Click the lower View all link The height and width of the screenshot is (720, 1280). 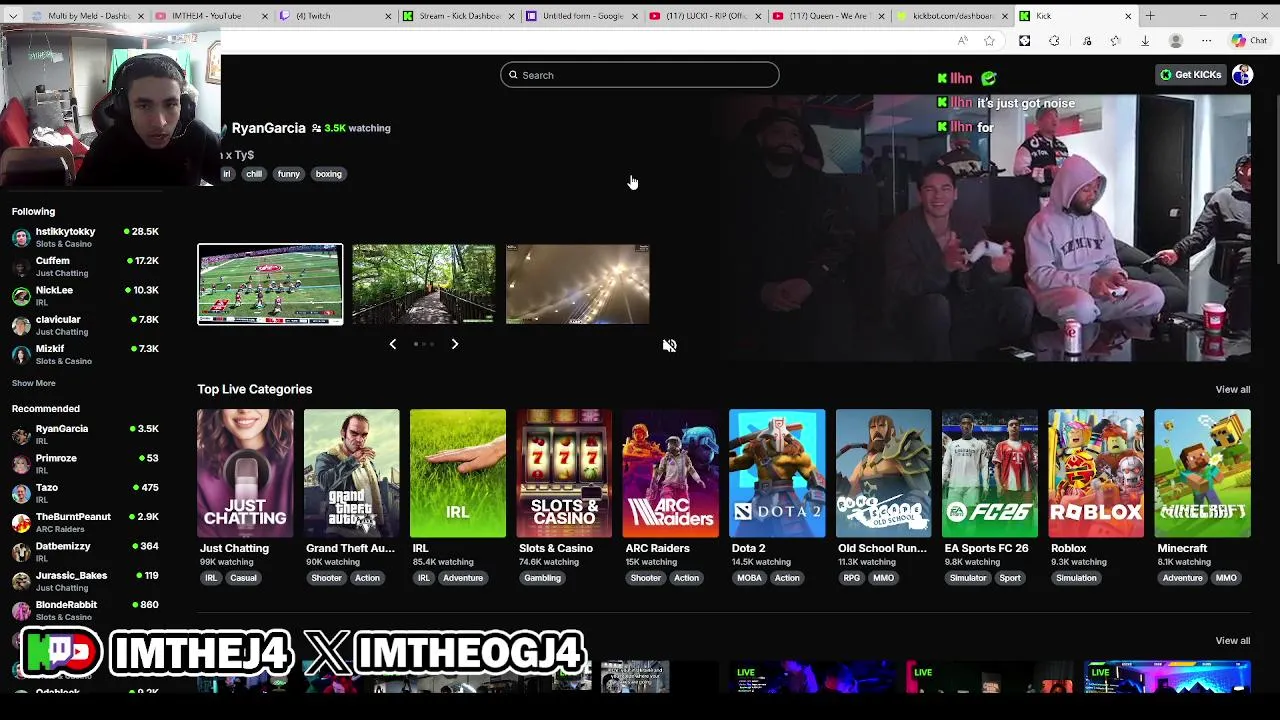(1232, 640)
